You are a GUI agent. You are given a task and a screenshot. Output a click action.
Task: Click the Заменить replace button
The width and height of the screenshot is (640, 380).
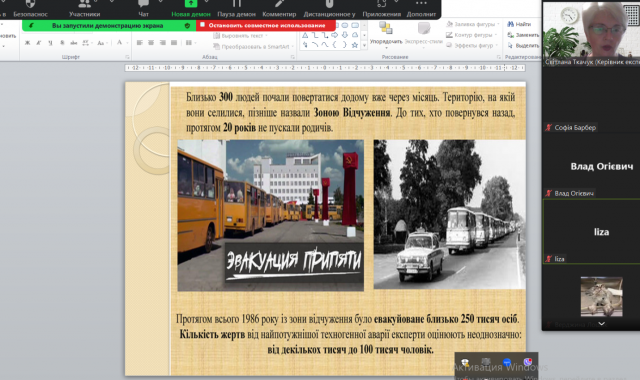pyautogui.click(x=523, y=35)
